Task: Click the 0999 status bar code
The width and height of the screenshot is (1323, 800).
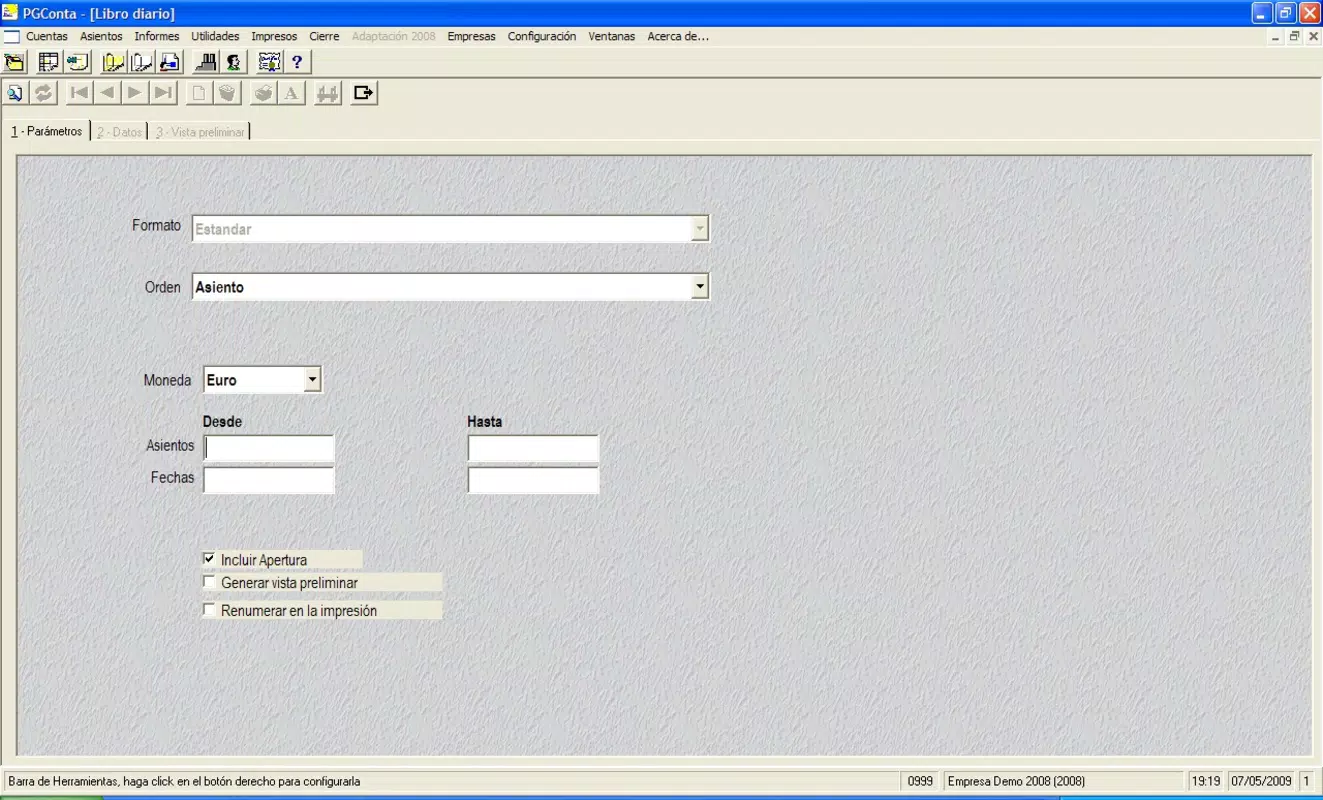Action: pyautogui.click(x=920, y=781)
